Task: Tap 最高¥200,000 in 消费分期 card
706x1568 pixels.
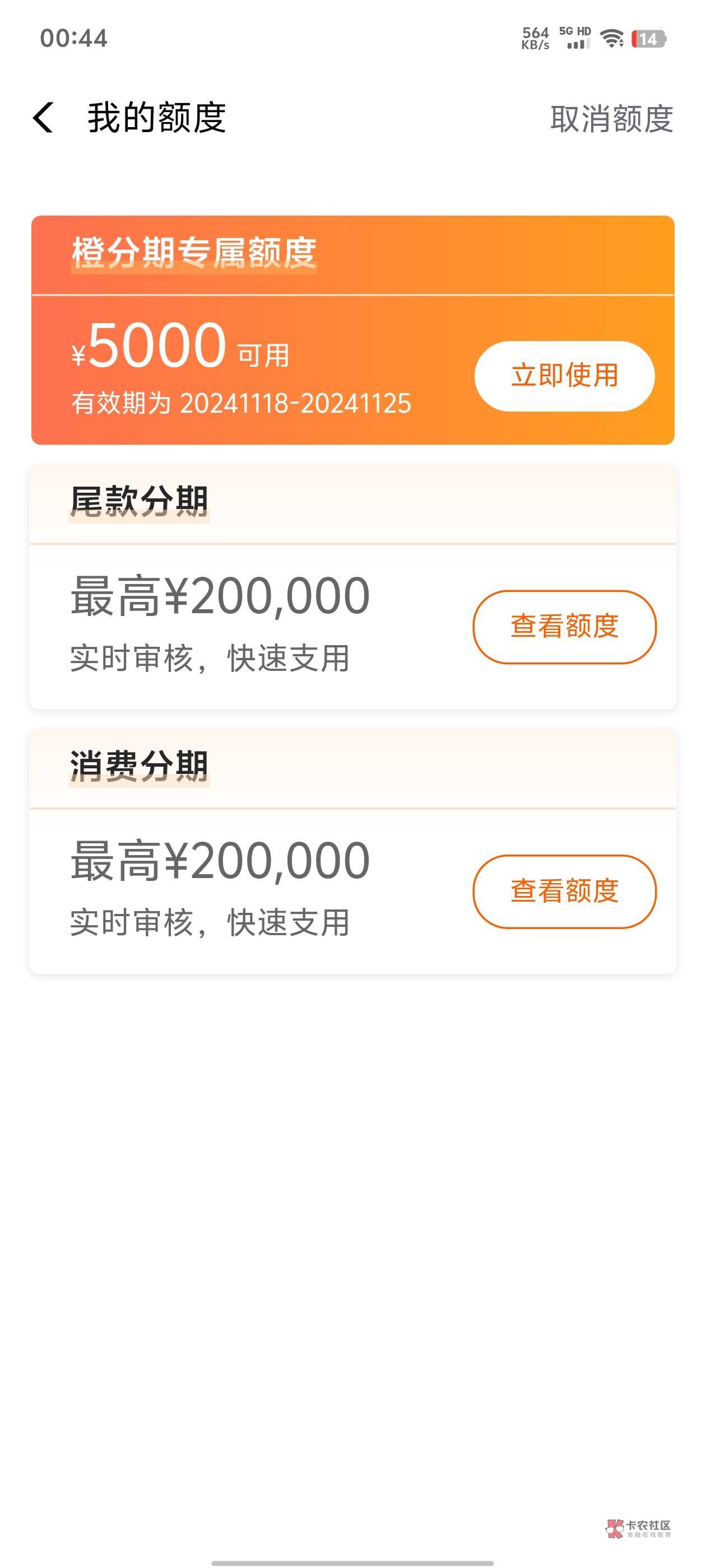Action: [x=220, y=861]
